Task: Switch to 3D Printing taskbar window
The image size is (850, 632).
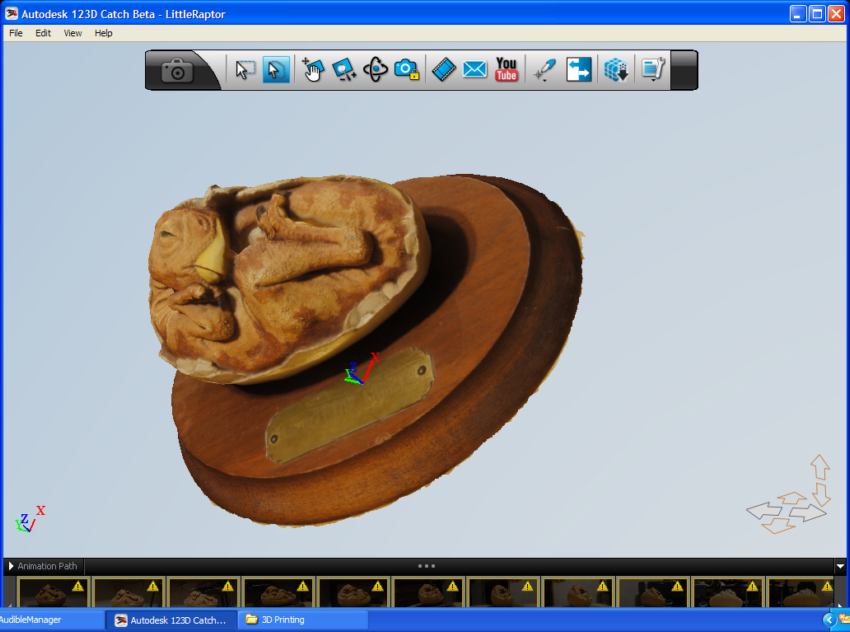Action: click(x=302, y=620)
